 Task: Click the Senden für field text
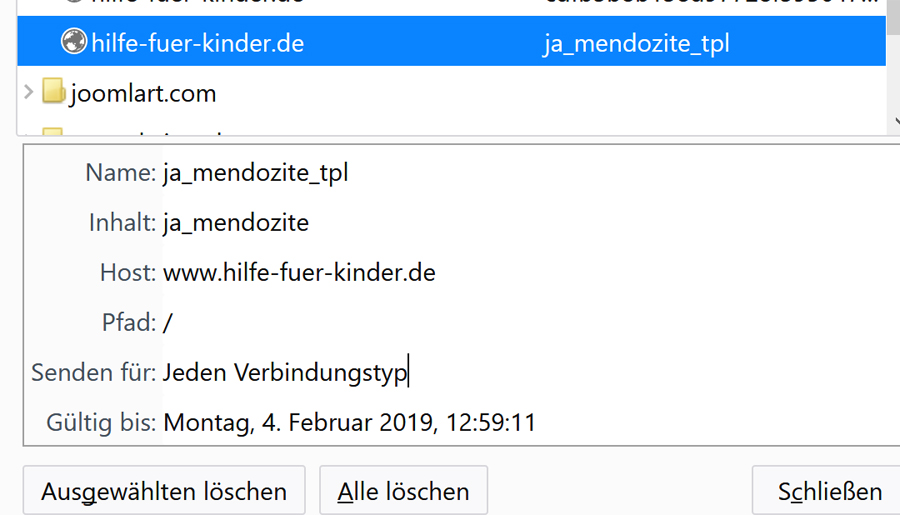[285, 373]
